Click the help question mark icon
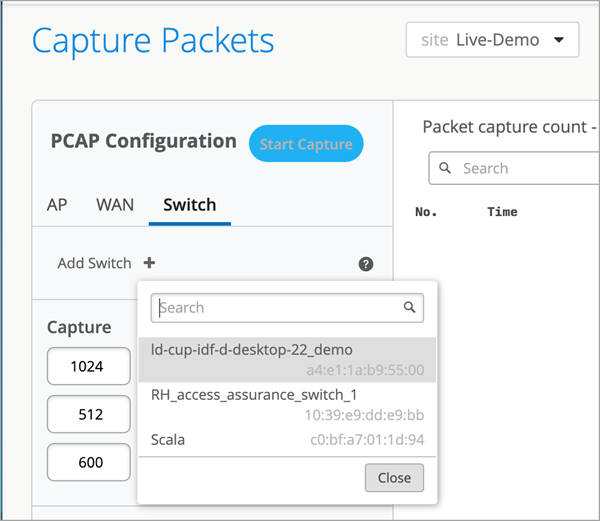 366,264
